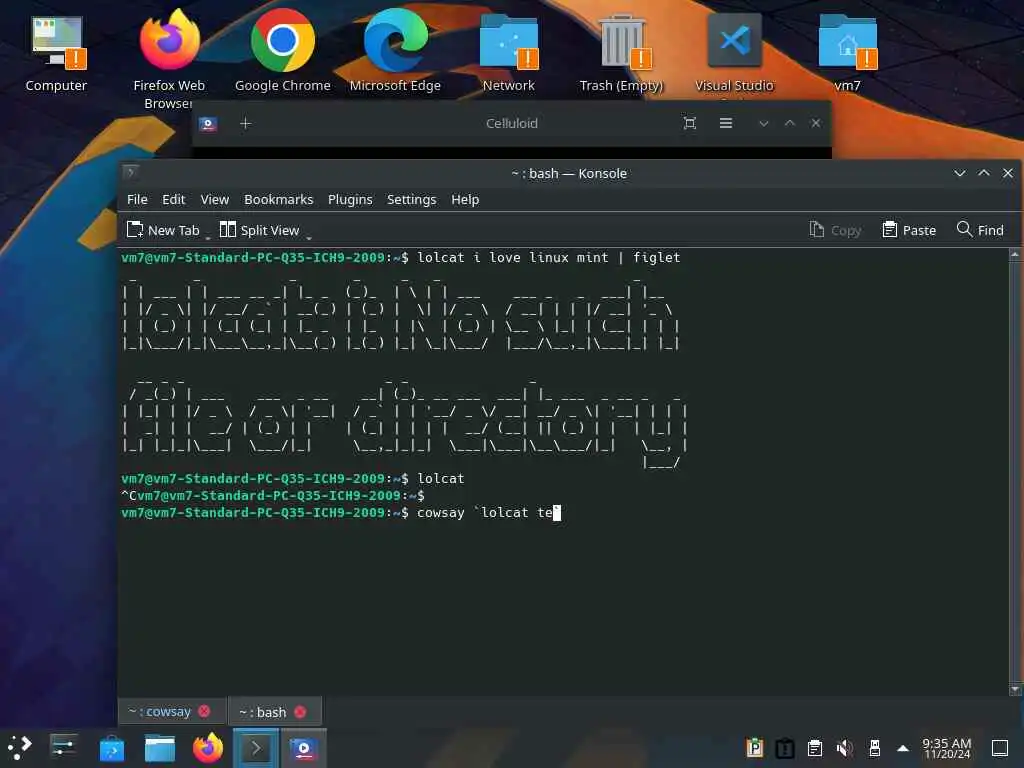
Task: Select the bash tab
Action: pyautogui.click(x=263, y=712)
